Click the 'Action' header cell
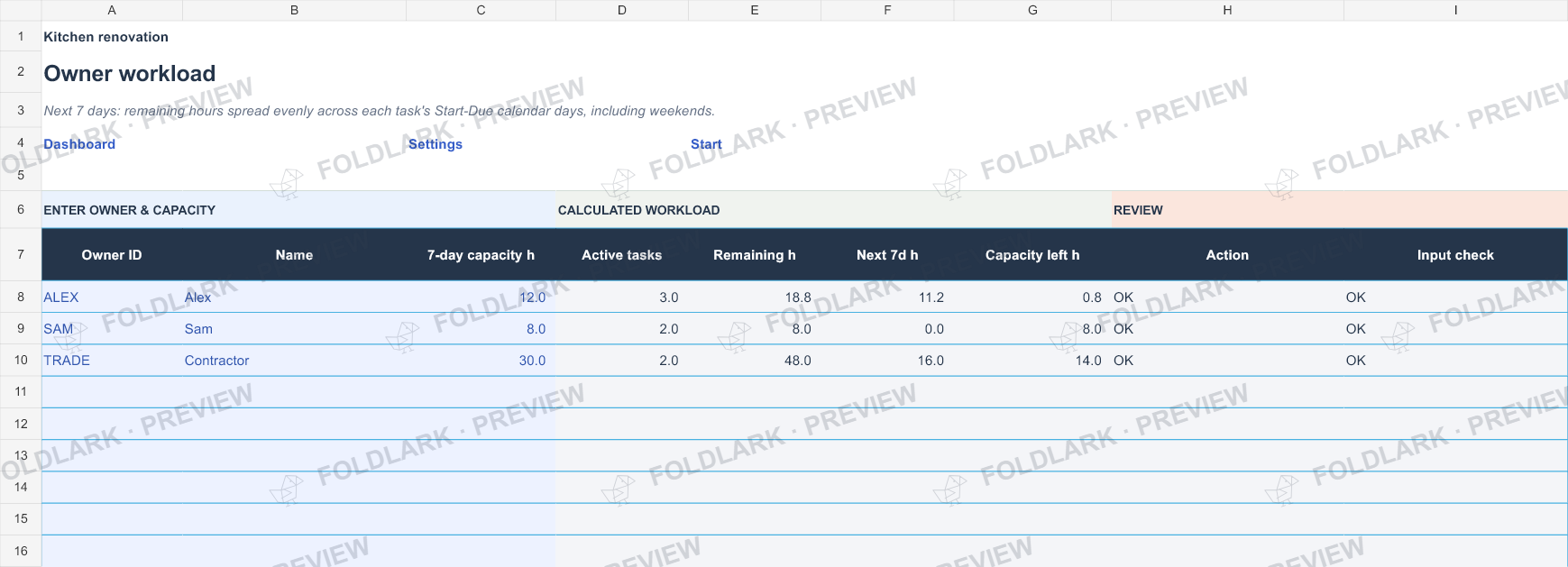The width and height of the screenshot is (1568, 567). (1227, 255)
